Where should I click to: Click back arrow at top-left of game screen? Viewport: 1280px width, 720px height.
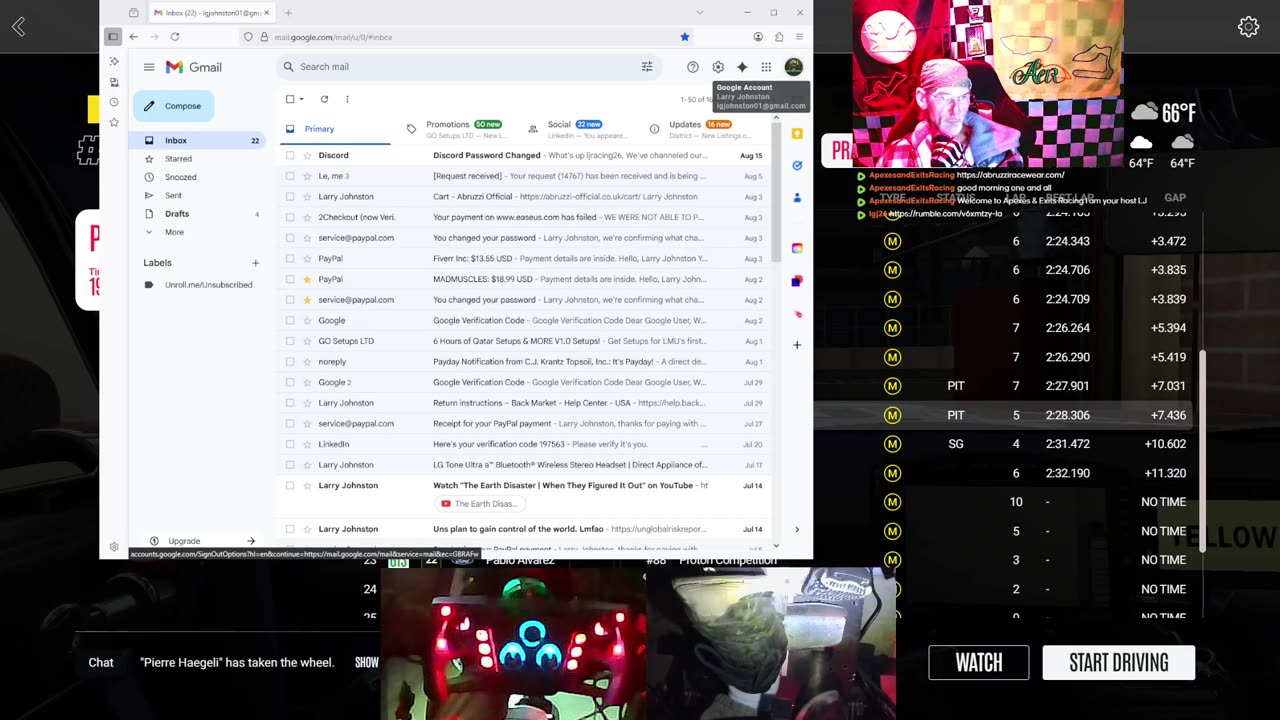18,27
